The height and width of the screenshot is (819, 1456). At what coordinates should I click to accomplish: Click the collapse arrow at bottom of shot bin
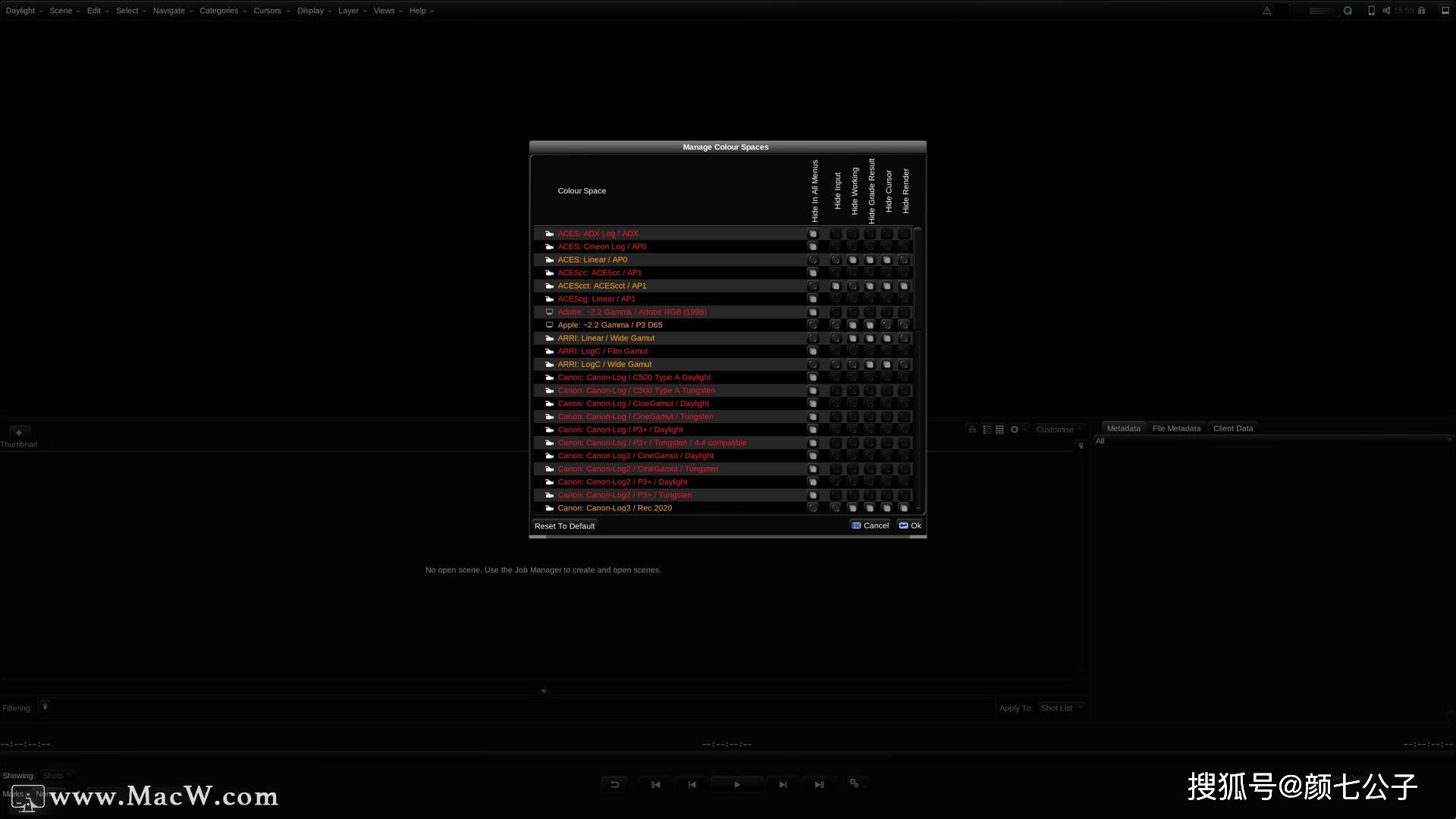pos(544,692)
